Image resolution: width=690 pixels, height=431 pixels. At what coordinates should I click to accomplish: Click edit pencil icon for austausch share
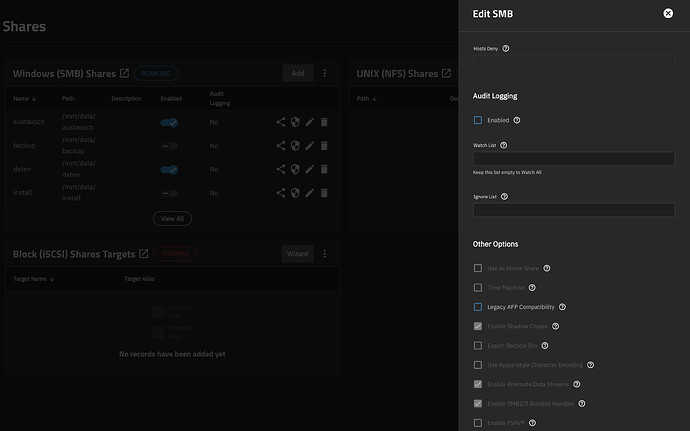pyautogui.click(x=309, y=122)
